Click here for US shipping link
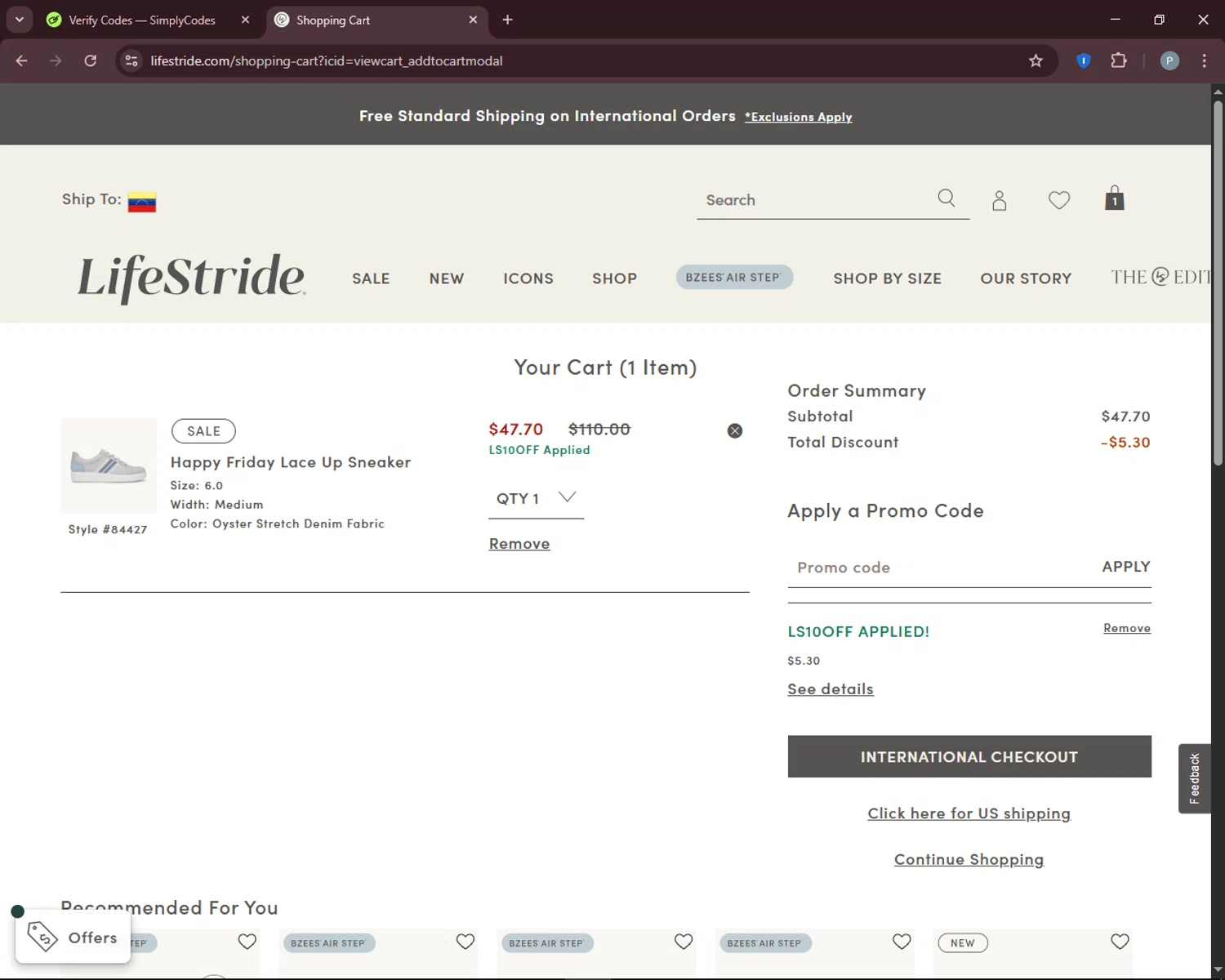Image resolution: width=1225 pixels, height=980 pixels. pos(969,813)
